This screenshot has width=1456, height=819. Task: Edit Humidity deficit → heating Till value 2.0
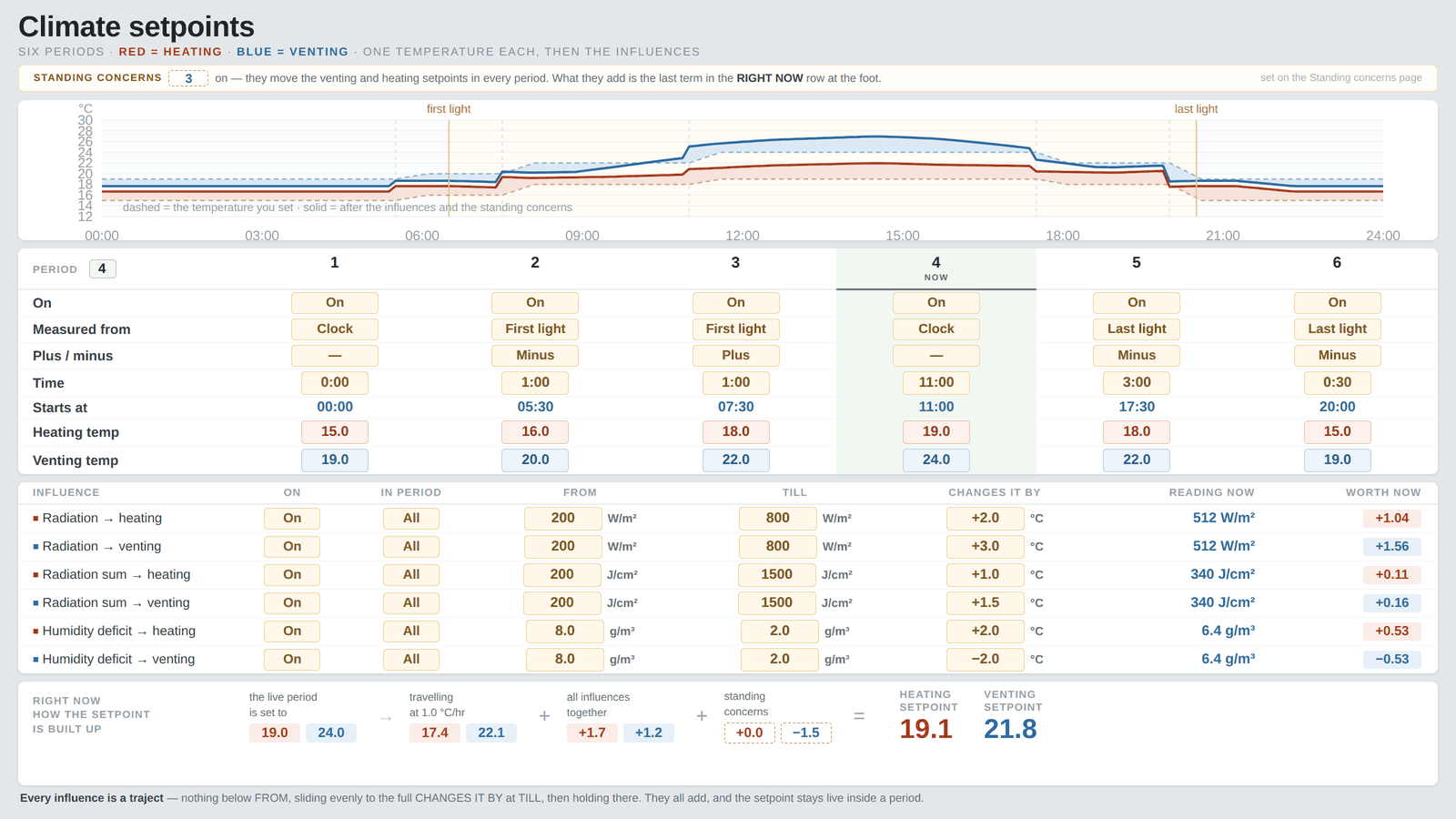(780, 632)
